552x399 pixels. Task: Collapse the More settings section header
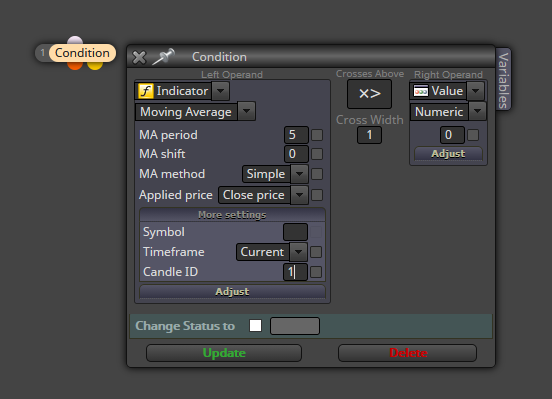click(x=232, y=215)
